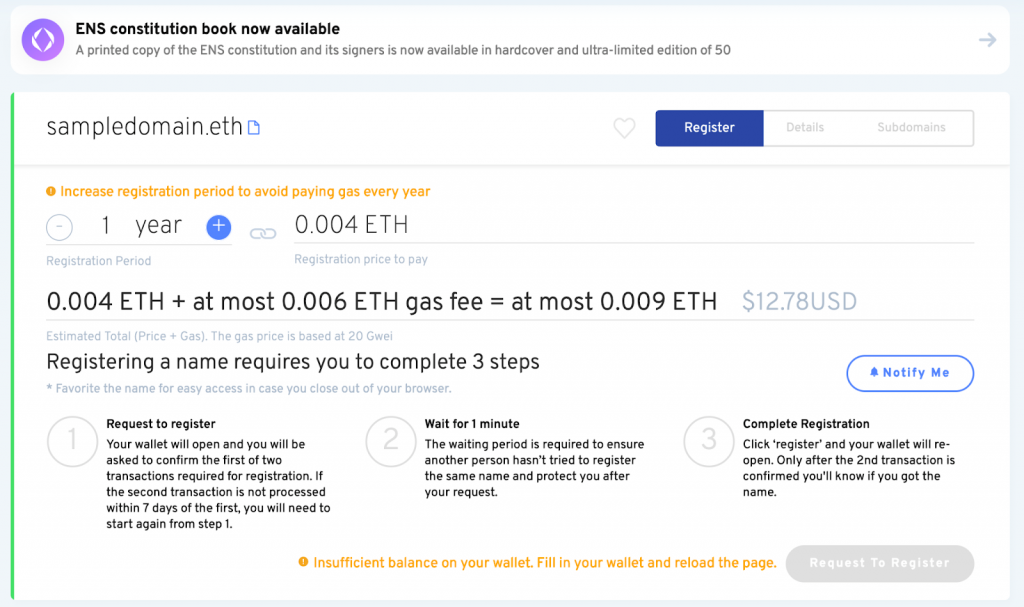Click the step 3 circle icon
The height and width of the screenshot is (607, 1024).
(708, 442)
